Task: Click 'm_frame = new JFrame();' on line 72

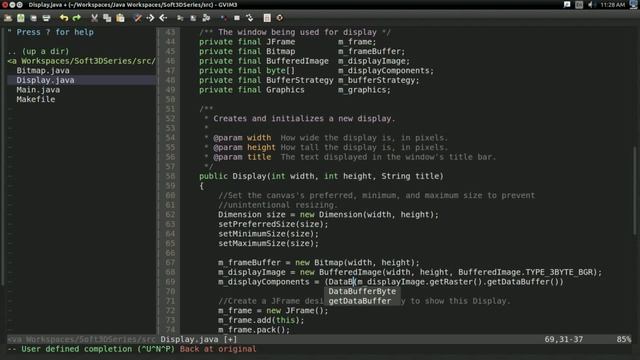Action: pos(273,311)
